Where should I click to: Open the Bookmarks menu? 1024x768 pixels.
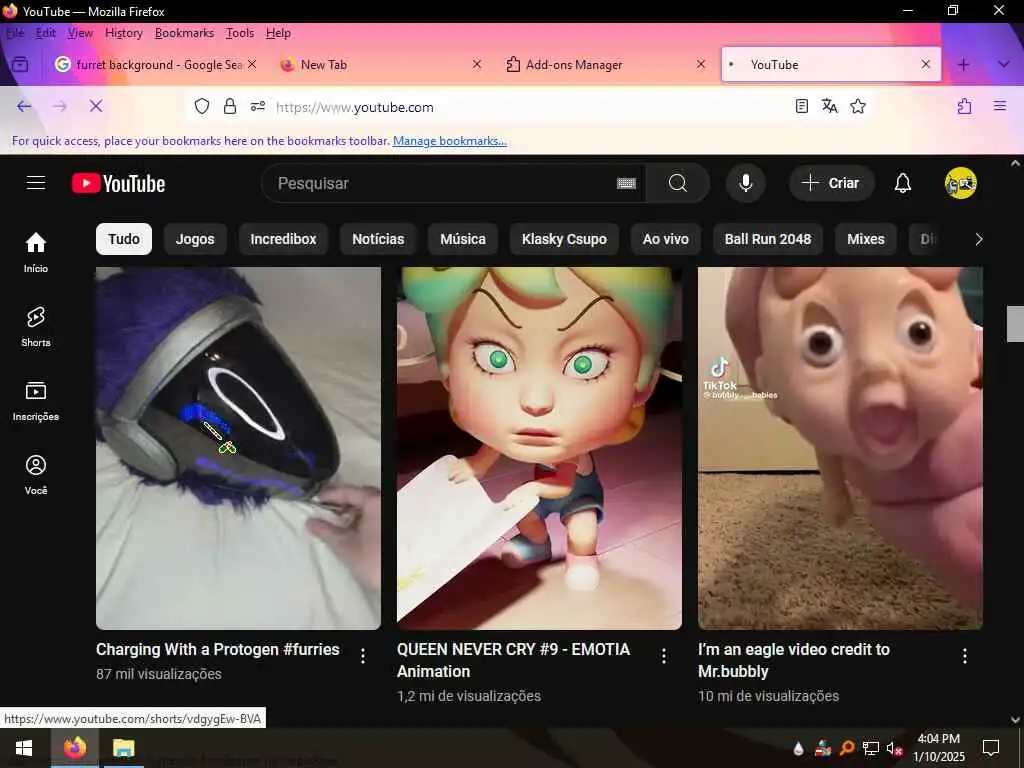click(x=184, y=33)
